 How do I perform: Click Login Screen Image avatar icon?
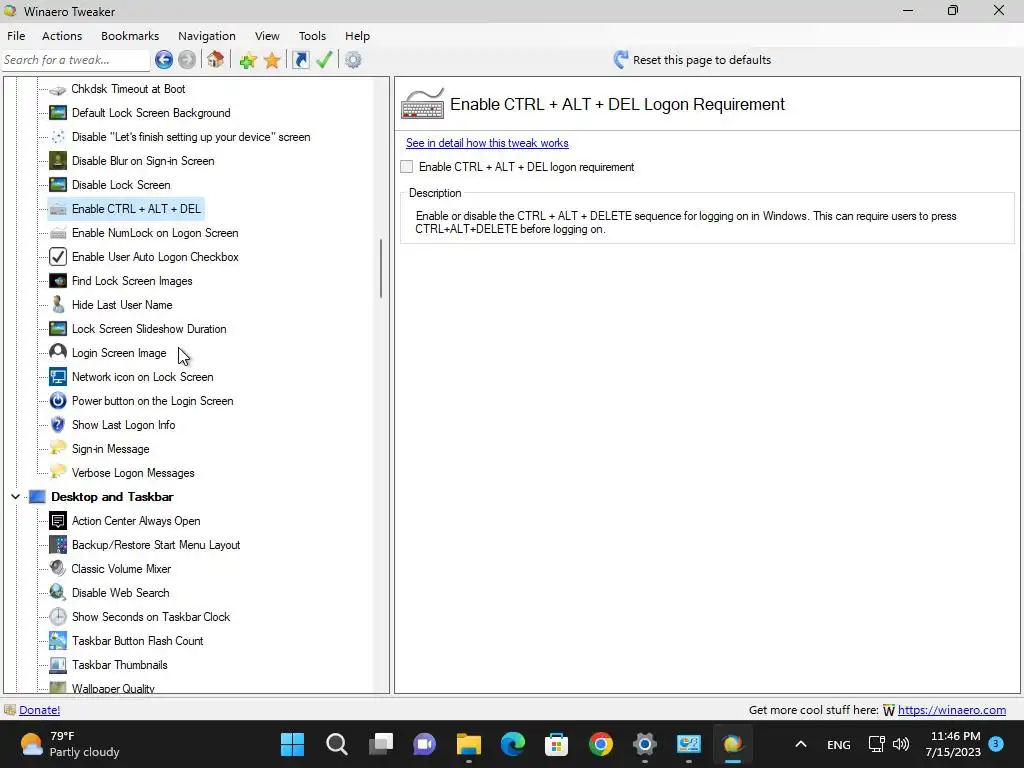pyautogui.click(x=57, y=353)
